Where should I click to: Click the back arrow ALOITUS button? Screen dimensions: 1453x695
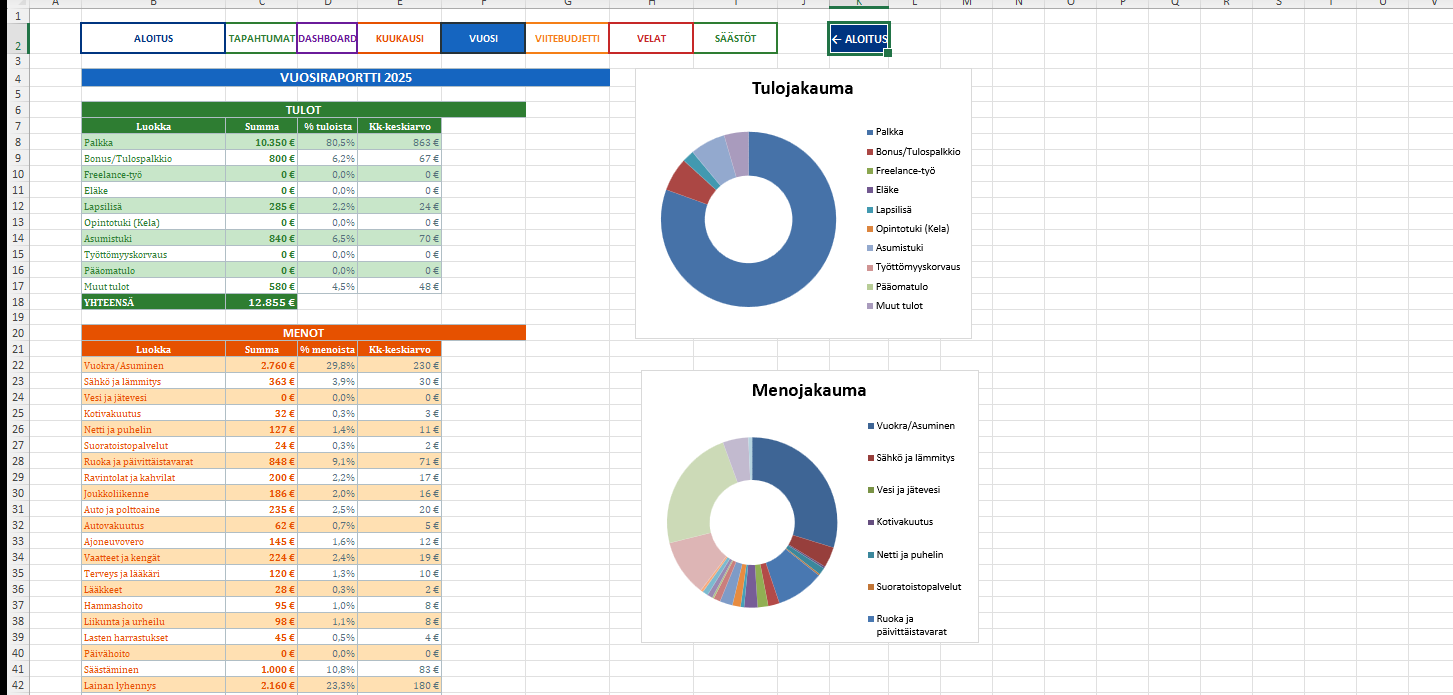pos(859,39)
